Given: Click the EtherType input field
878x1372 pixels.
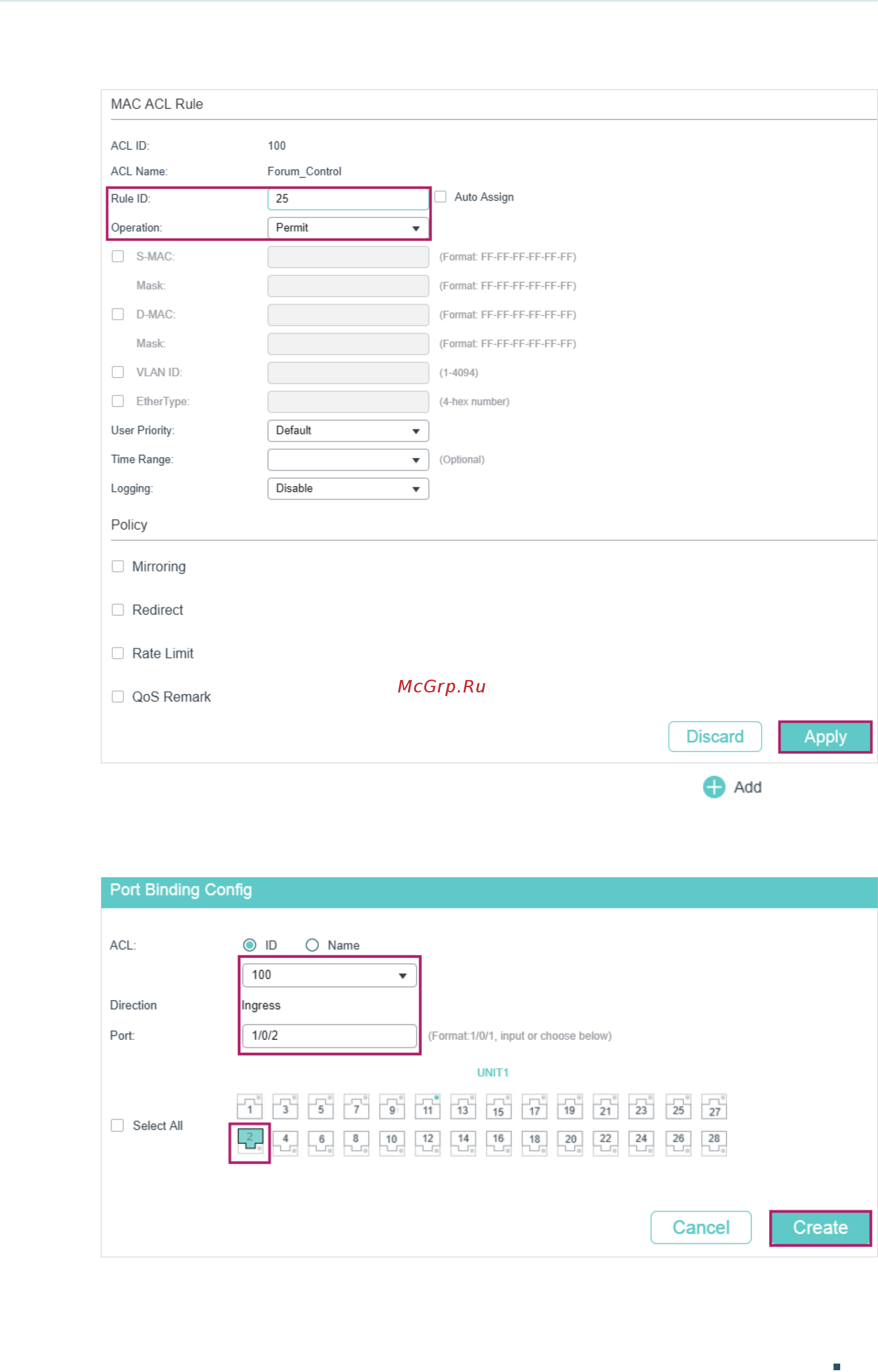Looking at the screenshot, I should coord(348,401).
